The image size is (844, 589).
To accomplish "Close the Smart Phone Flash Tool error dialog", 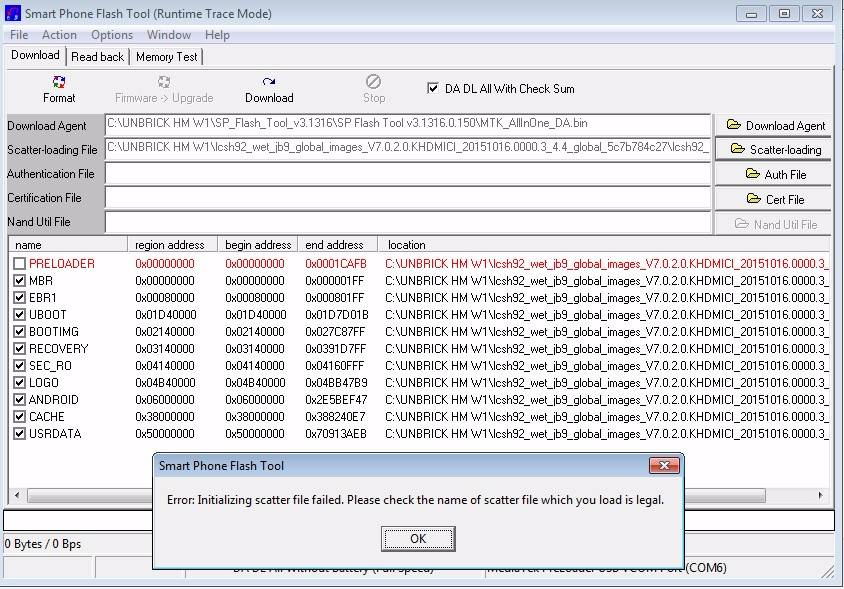I will [418, 538].
